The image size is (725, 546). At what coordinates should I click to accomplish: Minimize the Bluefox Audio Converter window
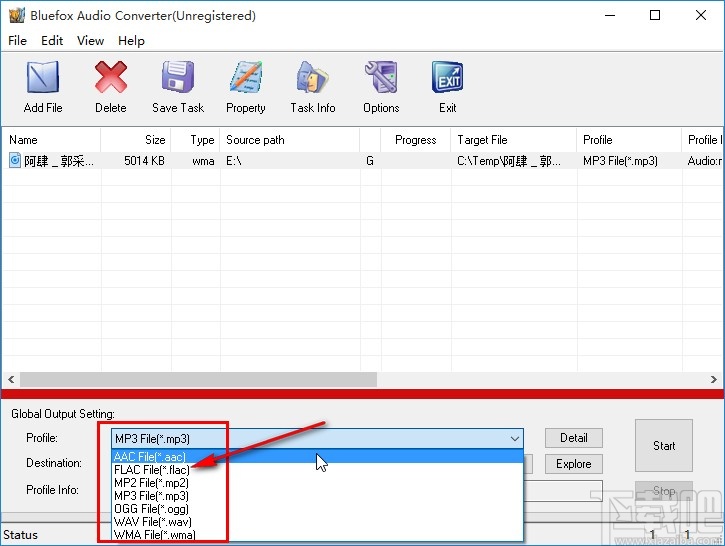tap(610, 15)
